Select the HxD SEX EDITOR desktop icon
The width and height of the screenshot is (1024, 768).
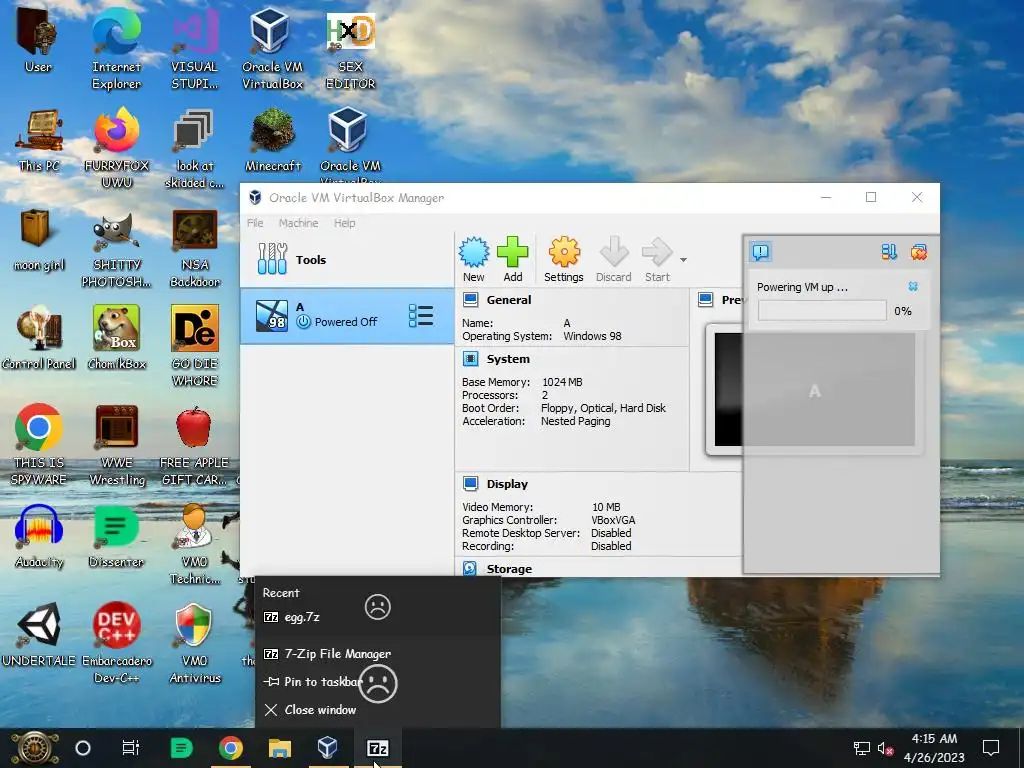[351, 49]
